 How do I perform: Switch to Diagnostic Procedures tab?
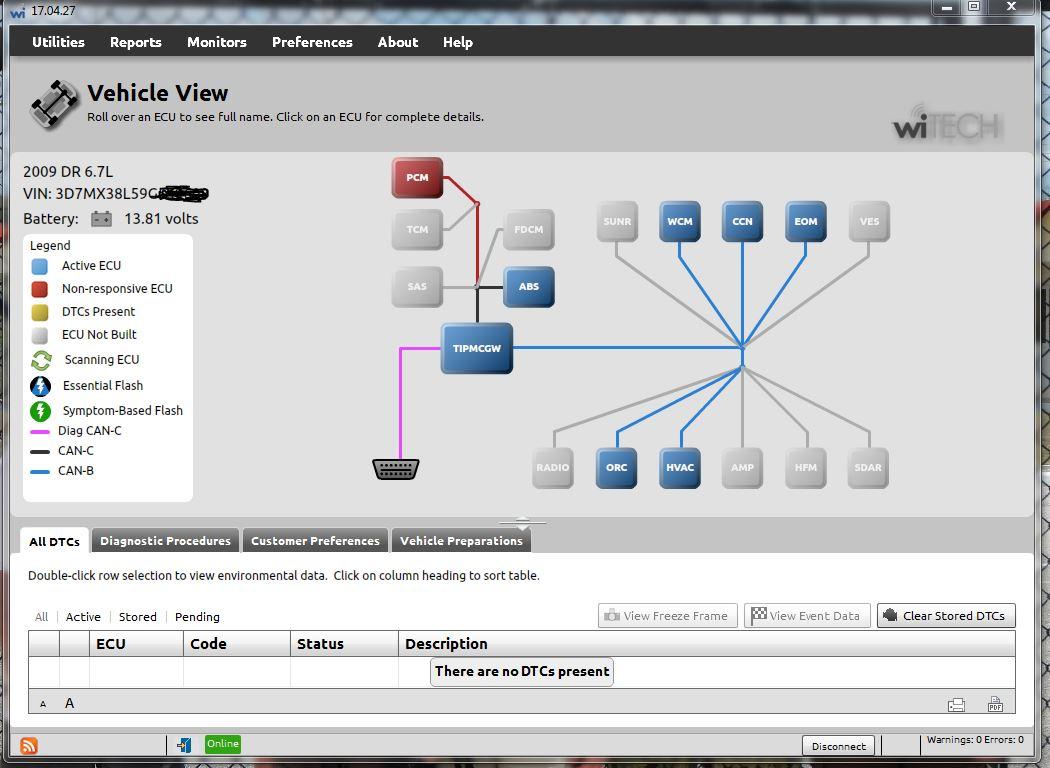tap(165, 541)
